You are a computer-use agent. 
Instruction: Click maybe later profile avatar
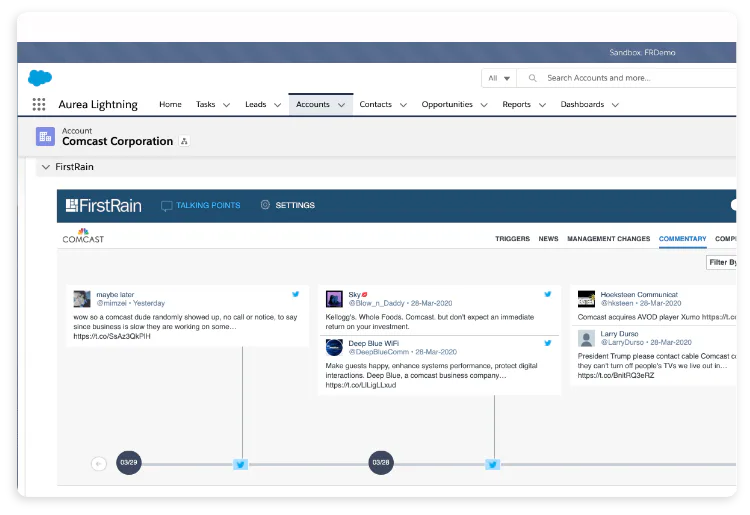coord(82,299)
